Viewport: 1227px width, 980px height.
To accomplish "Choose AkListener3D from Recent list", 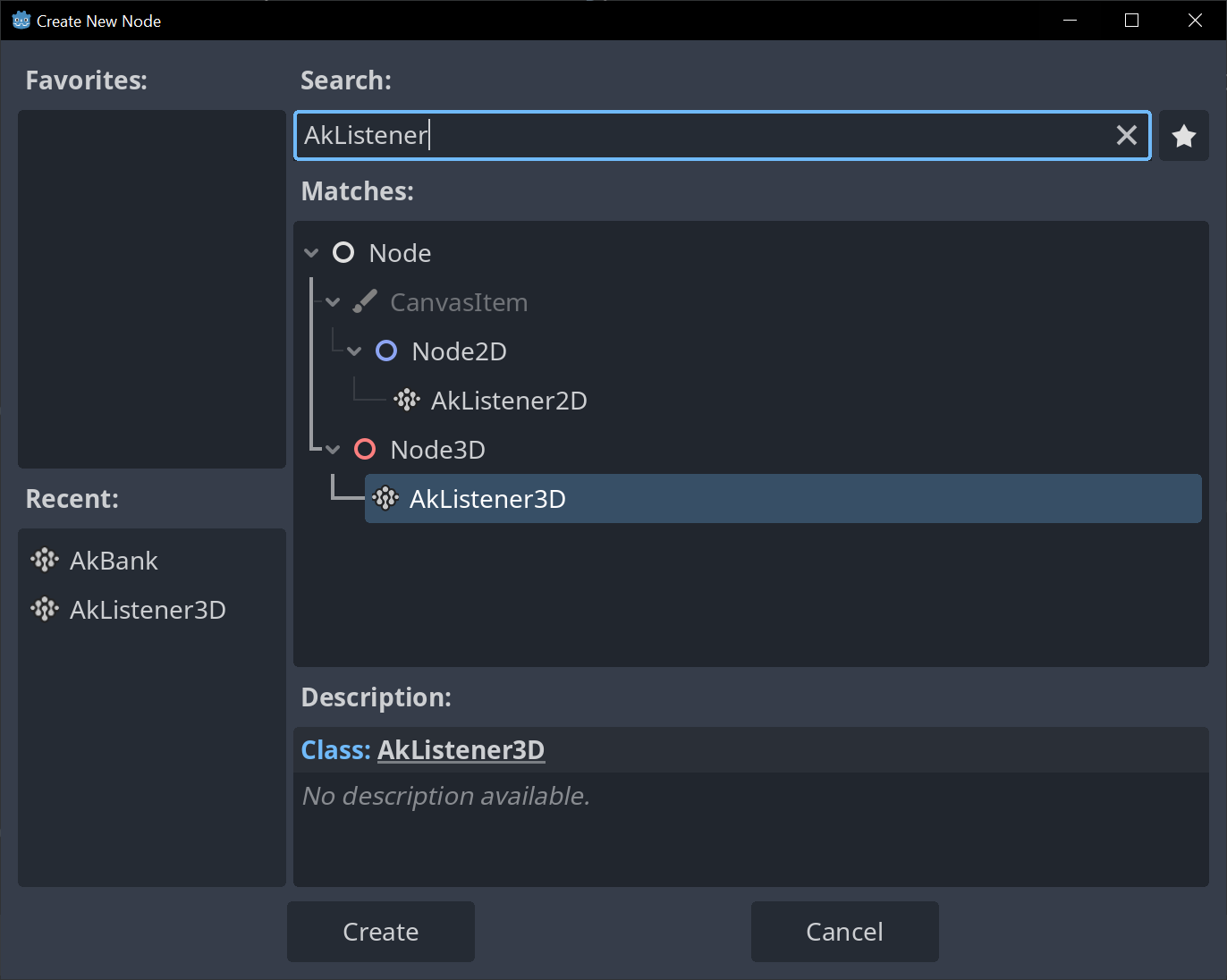I will click(148, 610).
